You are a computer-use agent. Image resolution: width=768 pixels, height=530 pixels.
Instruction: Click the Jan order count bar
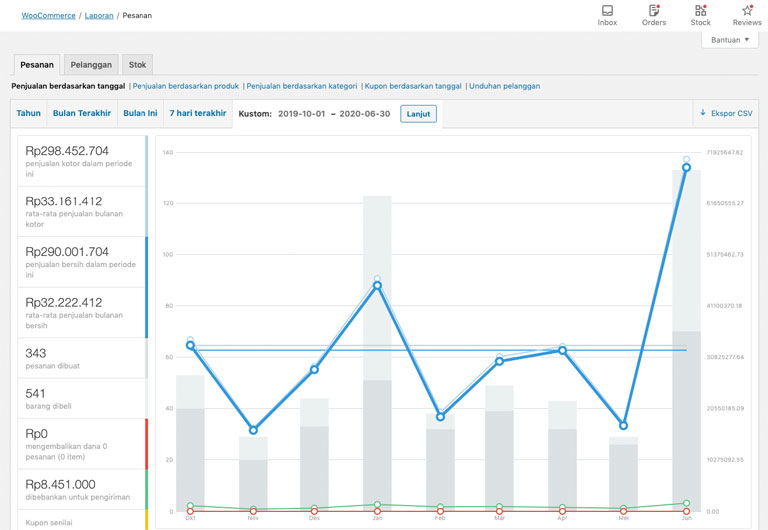(377, 445)
